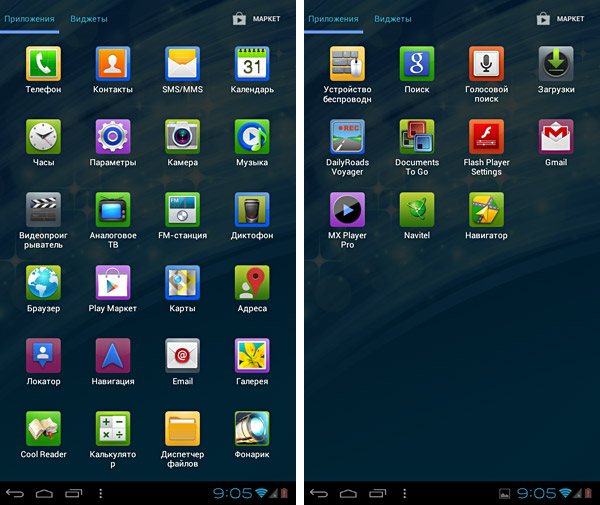Launch Голосовой поиск voice search
This screenshot has height=505, width=600.
[x=486, y=64]
